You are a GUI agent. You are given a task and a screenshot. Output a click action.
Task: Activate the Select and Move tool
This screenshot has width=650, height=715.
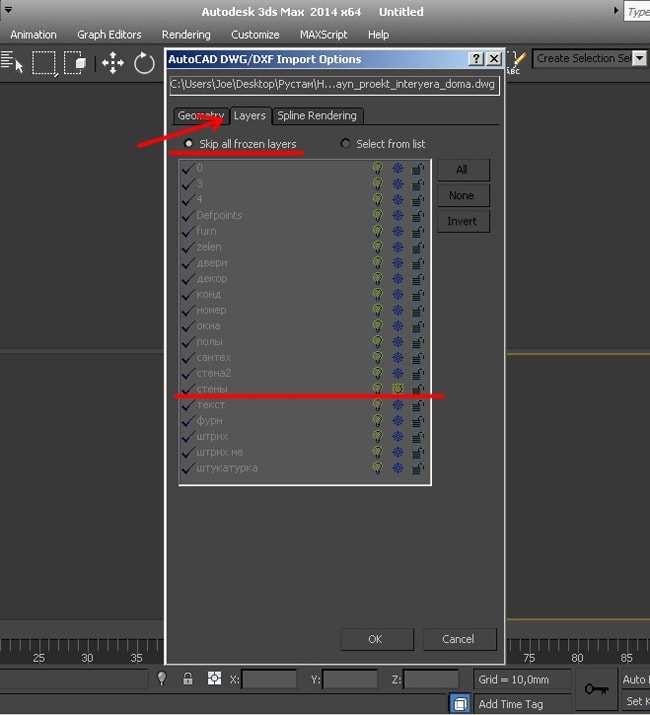[x=112, y=63]
